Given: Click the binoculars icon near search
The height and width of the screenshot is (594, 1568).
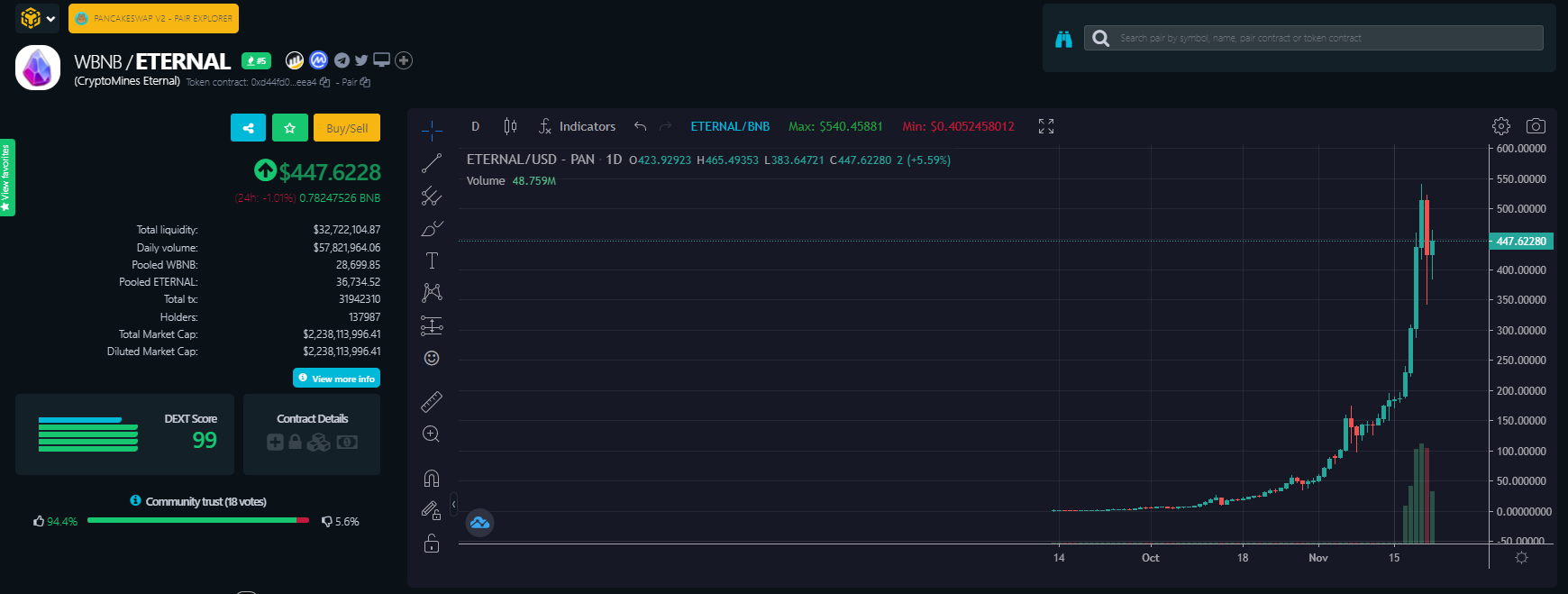Looking at the screenshot, I should click(1063, 39).
